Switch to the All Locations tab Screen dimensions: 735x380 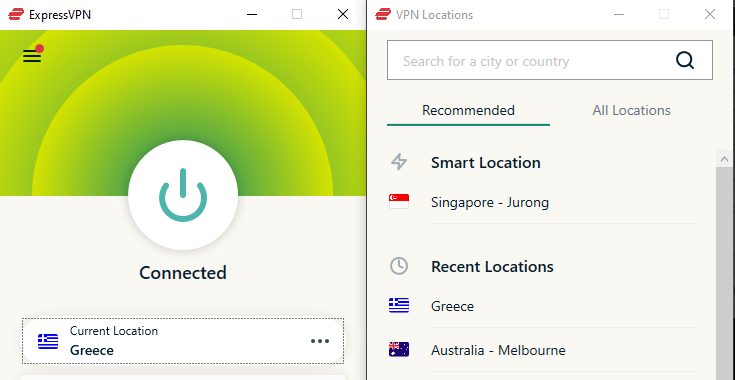click(x=631, y=111)
